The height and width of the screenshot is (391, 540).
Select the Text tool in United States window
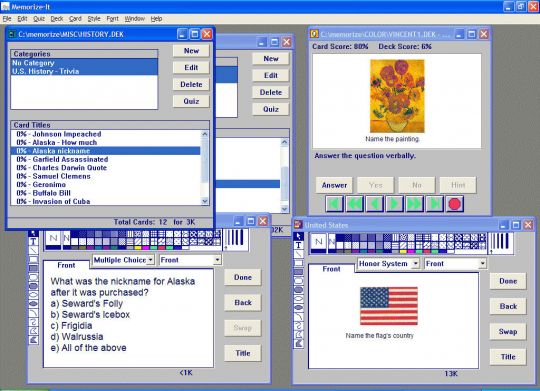click(x=299, y=245)
